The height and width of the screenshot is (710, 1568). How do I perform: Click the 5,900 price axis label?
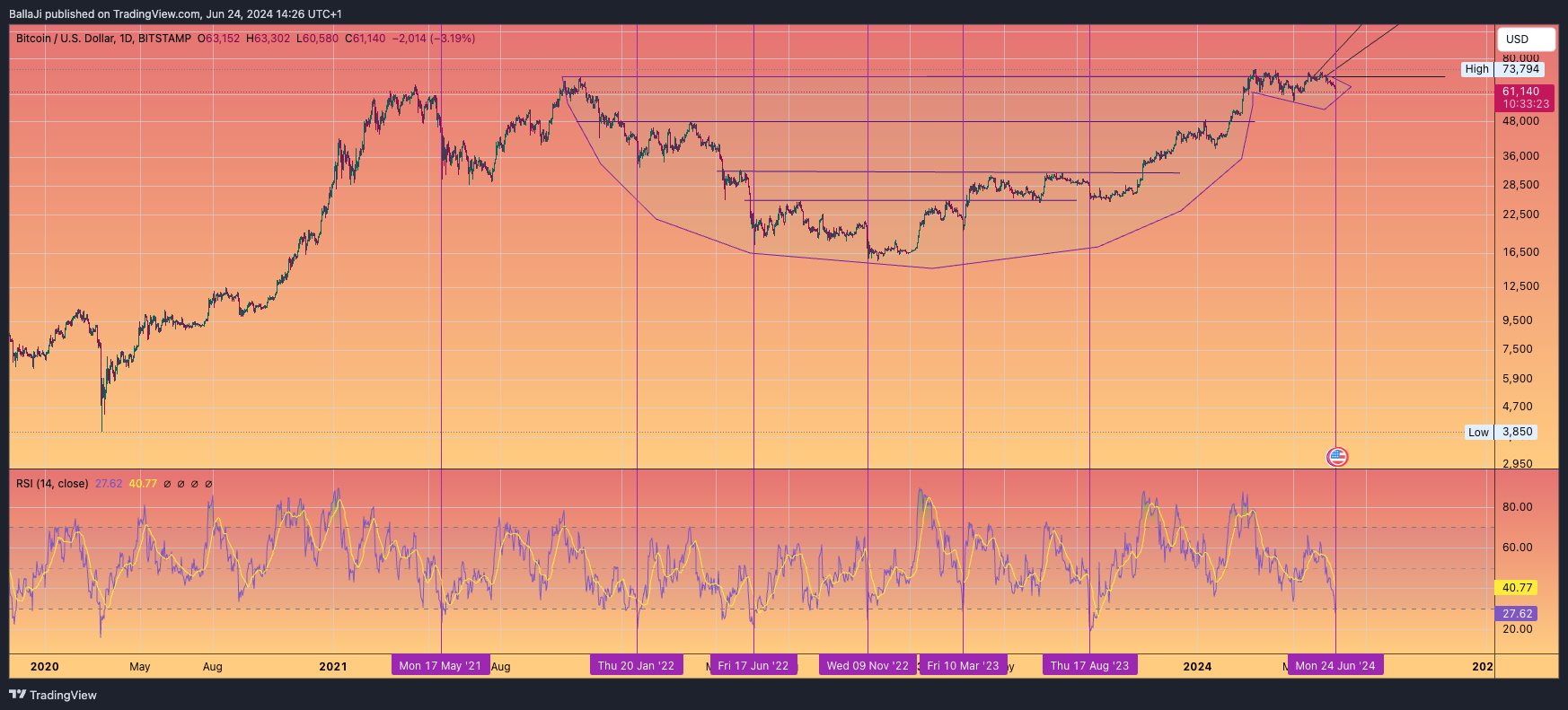click(1518, 379)
